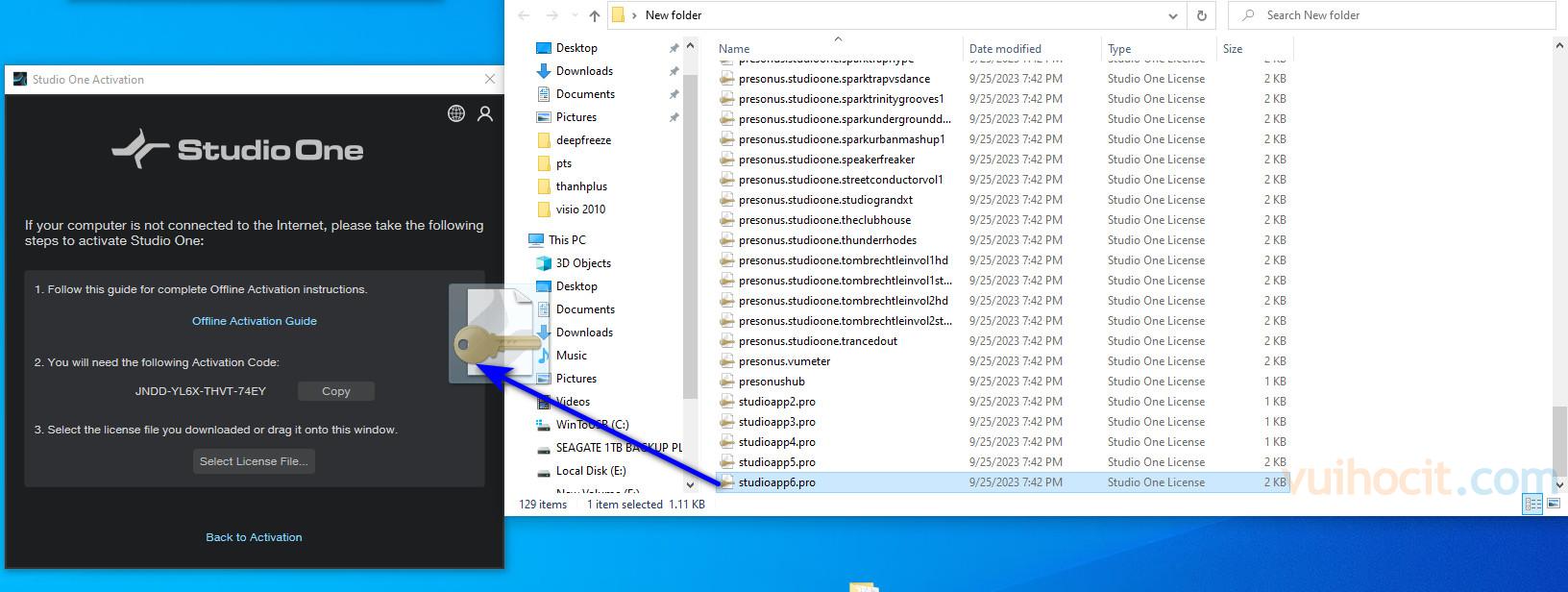
Task: Click the Copy activation code button
Action: tap(335, 391)
